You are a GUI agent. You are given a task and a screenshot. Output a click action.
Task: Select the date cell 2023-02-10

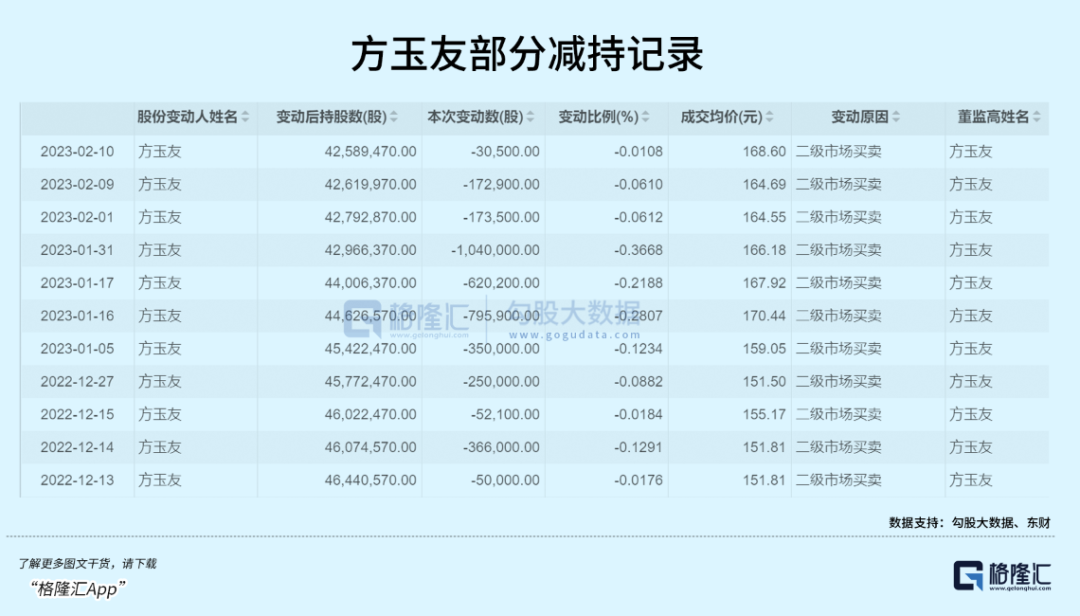click(x=77, y=152)
